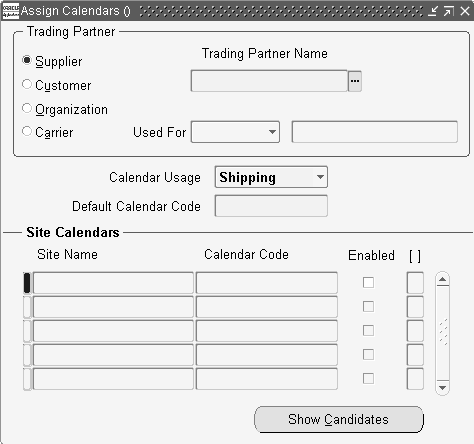
Task: Expand the Calendar Usage Shipping dropdown
Action: [271, 177]
